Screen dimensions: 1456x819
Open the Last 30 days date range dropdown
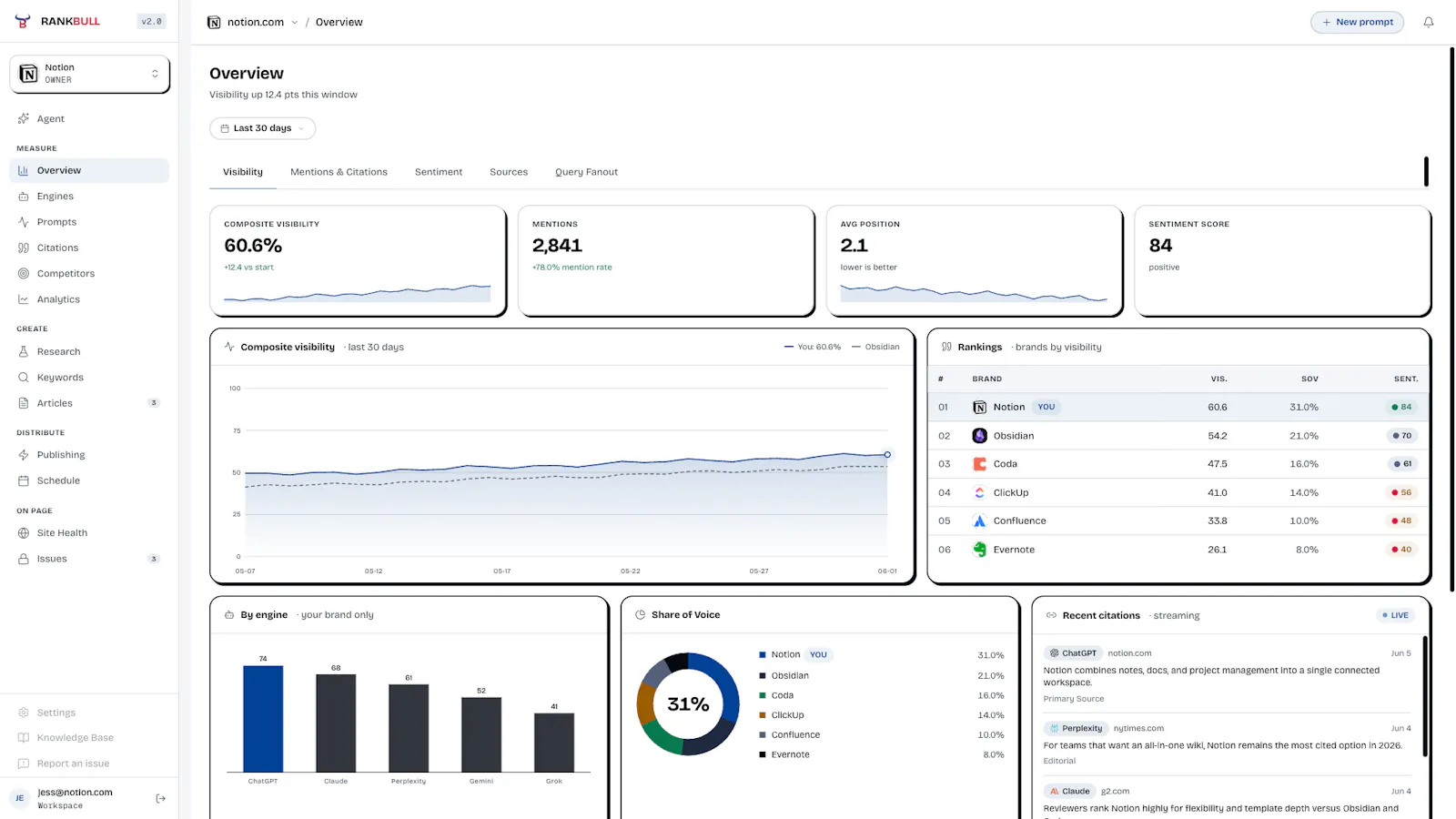[262, 128]
